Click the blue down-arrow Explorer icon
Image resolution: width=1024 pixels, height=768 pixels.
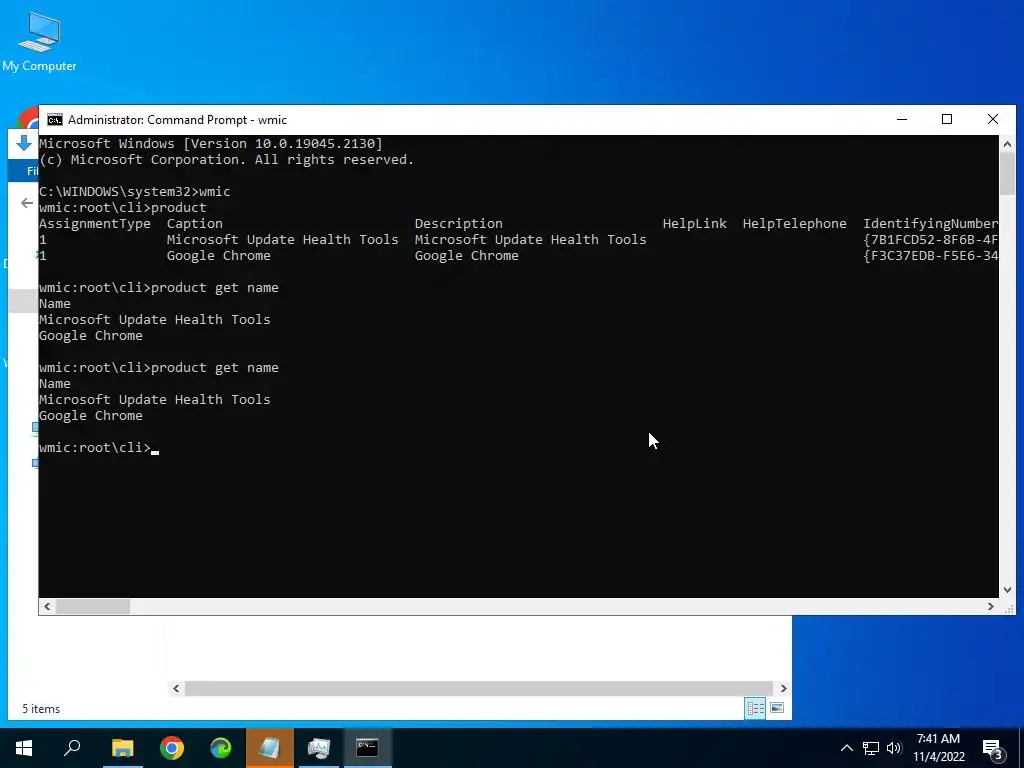pos(24,143)
